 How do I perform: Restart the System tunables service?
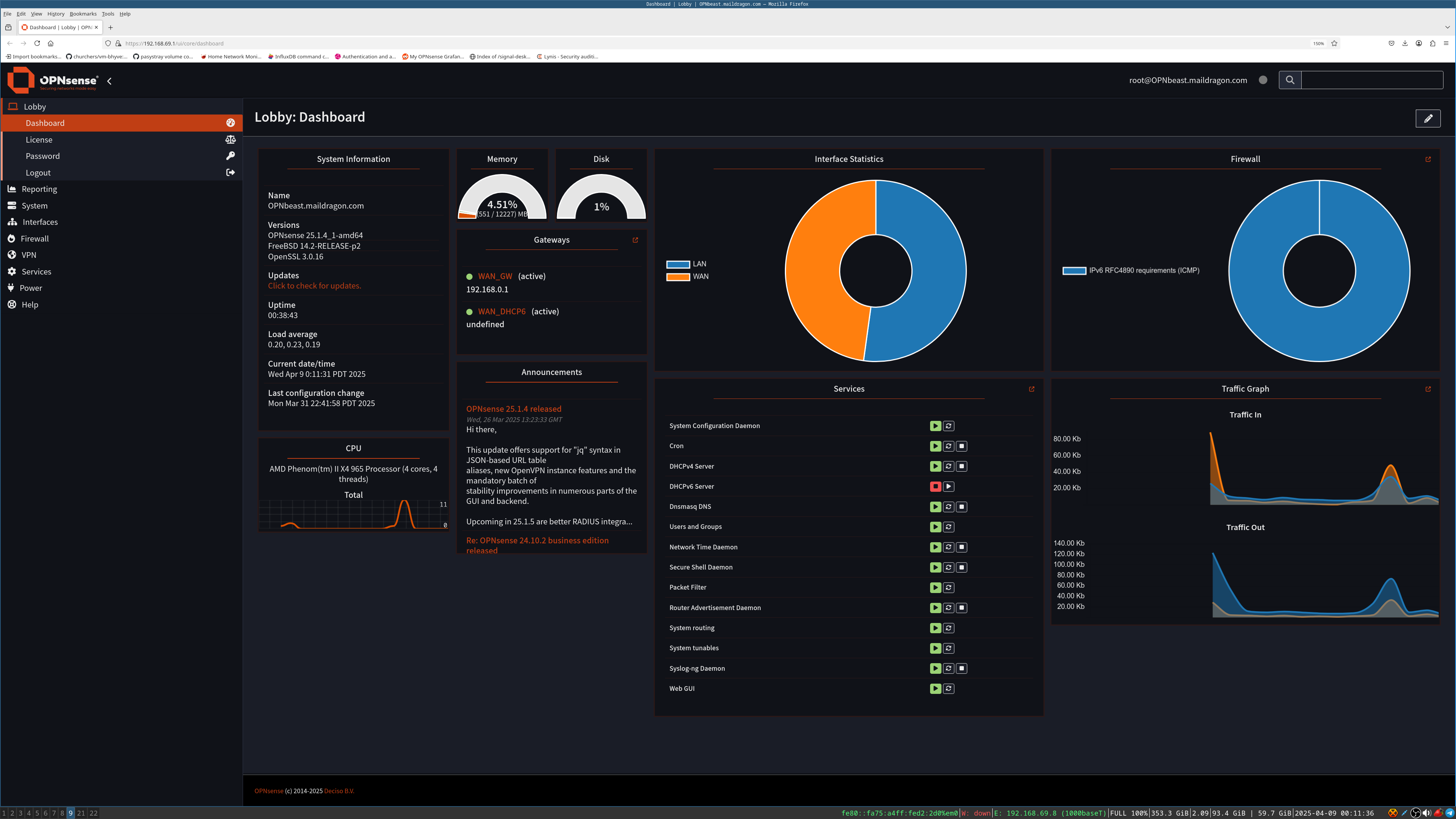[948, 648]
